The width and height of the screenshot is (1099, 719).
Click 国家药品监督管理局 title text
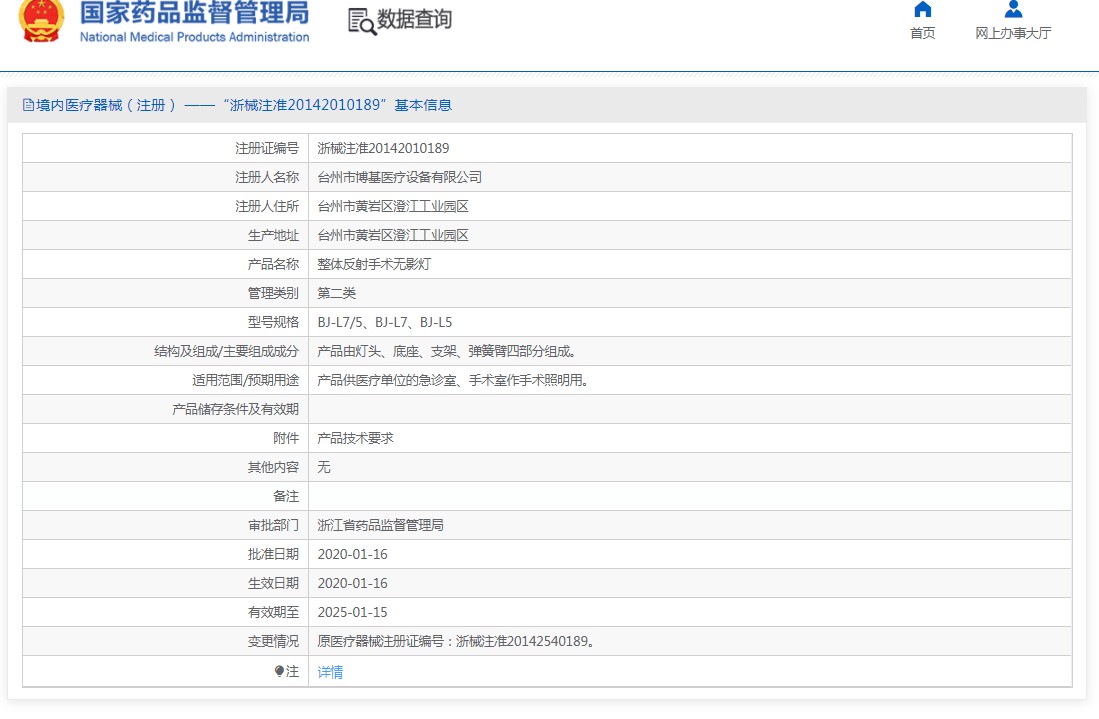194,13
